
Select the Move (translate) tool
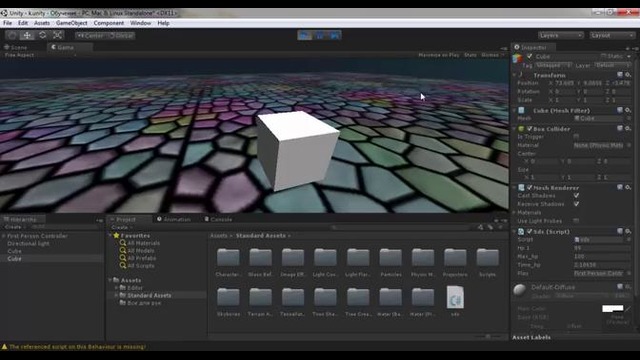pos(27,36)
